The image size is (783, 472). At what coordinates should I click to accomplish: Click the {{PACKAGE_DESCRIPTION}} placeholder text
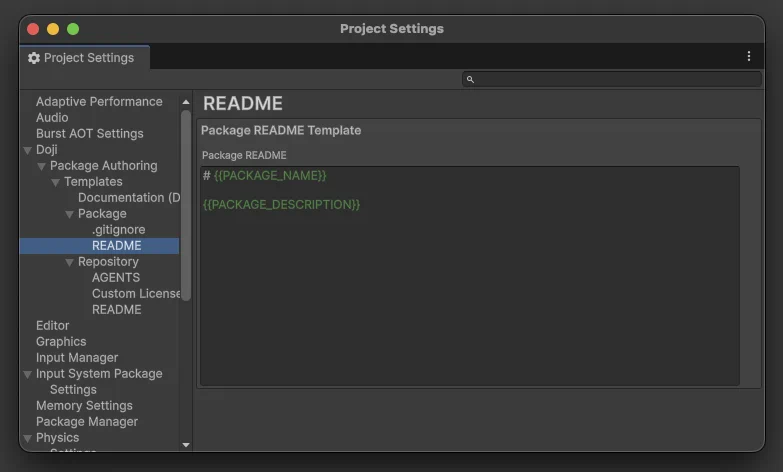click(281, 204)
